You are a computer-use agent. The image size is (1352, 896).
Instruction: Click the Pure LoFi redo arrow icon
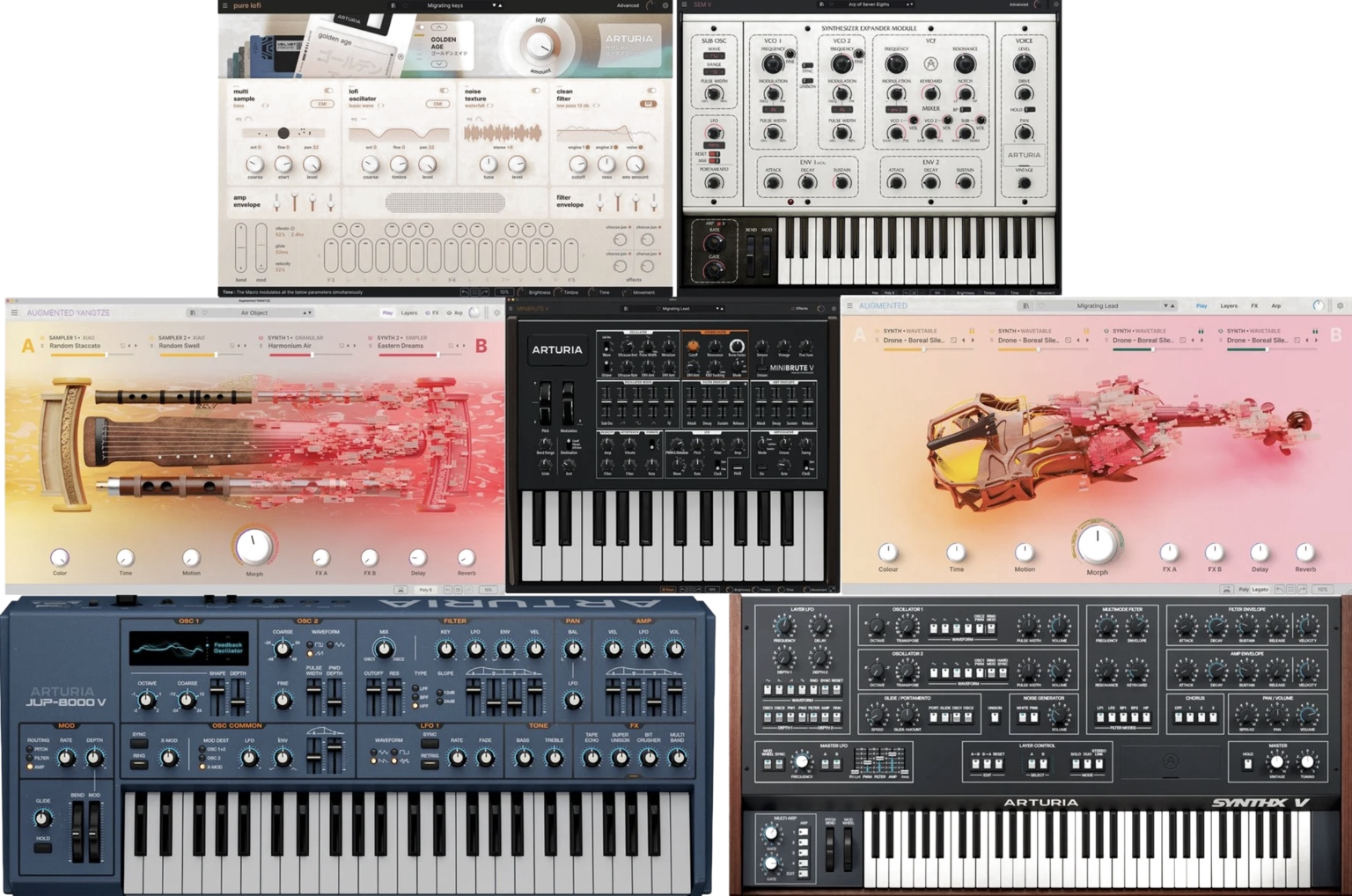tap(484, 291)
